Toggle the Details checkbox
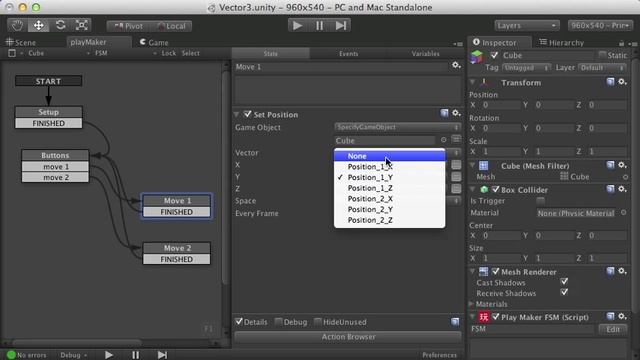 tap(239, 322)
